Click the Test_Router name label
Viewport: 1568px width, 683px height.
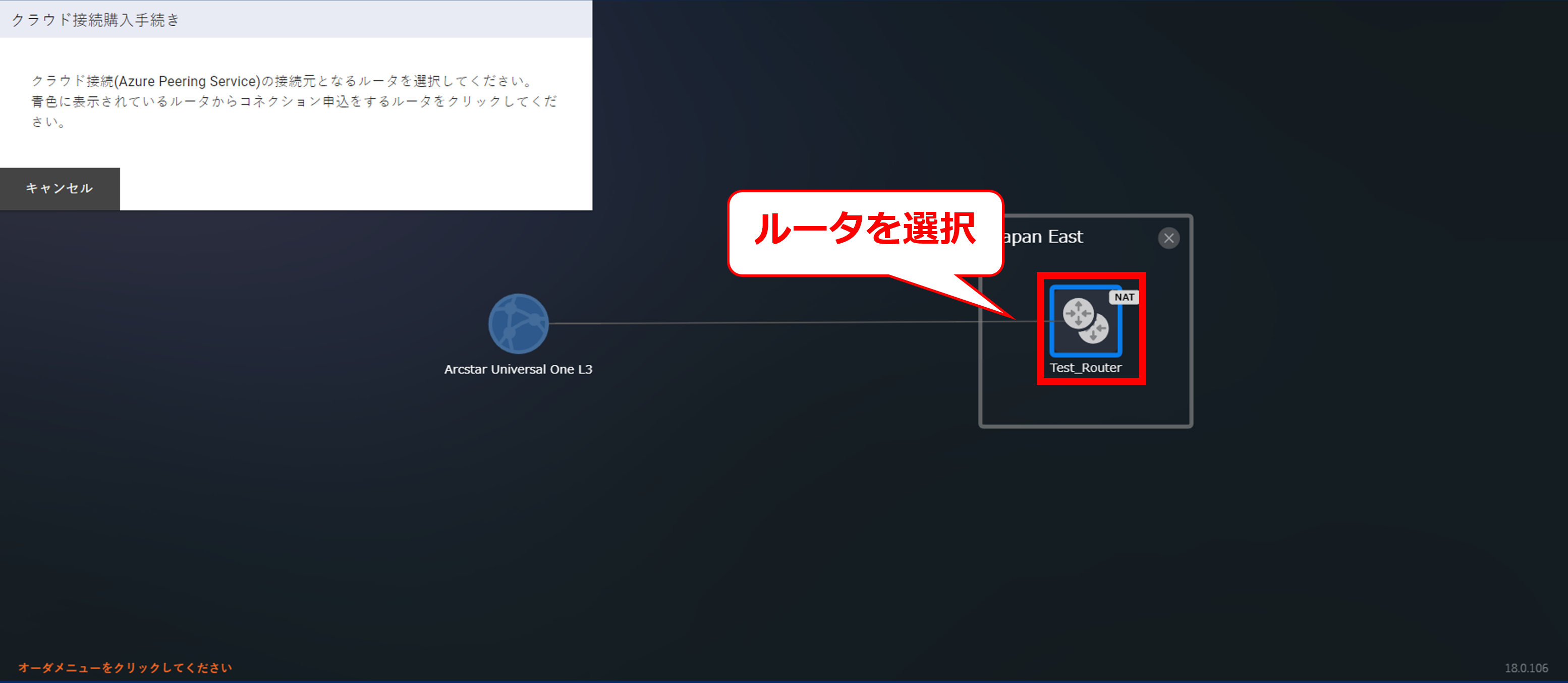pos(1085,368)
